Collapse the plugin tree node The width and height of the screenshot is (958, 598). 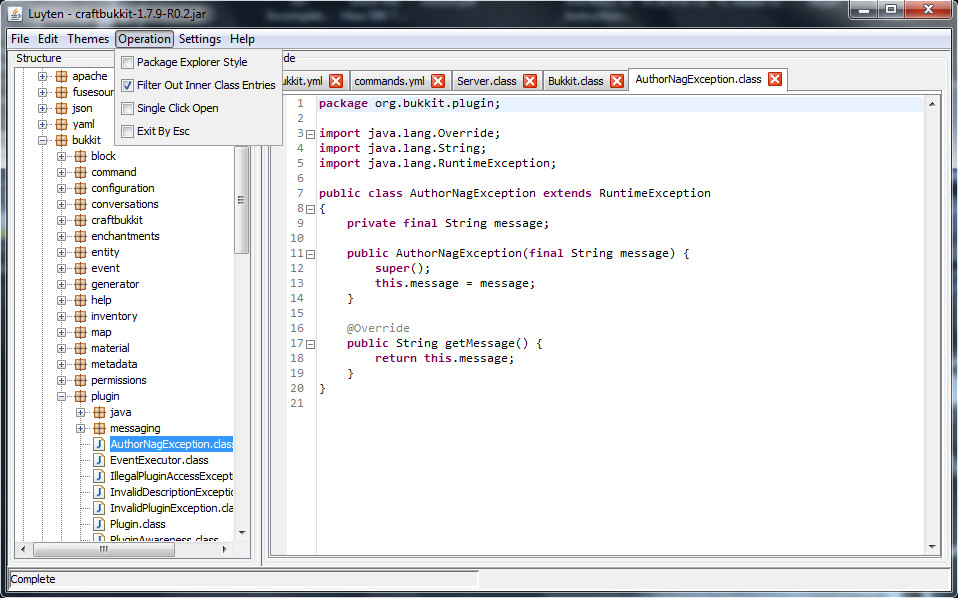61,396
